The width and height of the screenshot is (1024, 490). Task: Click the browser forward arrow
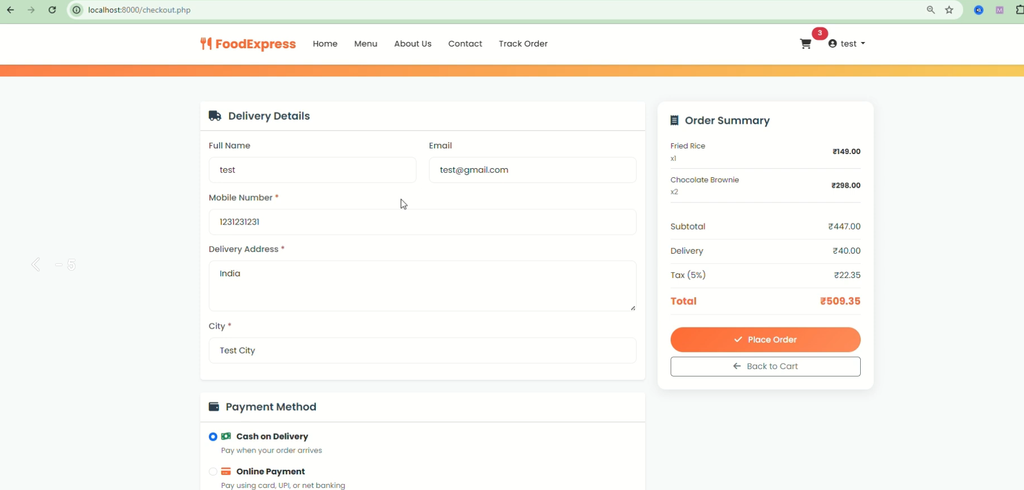[x=31, y=10]
